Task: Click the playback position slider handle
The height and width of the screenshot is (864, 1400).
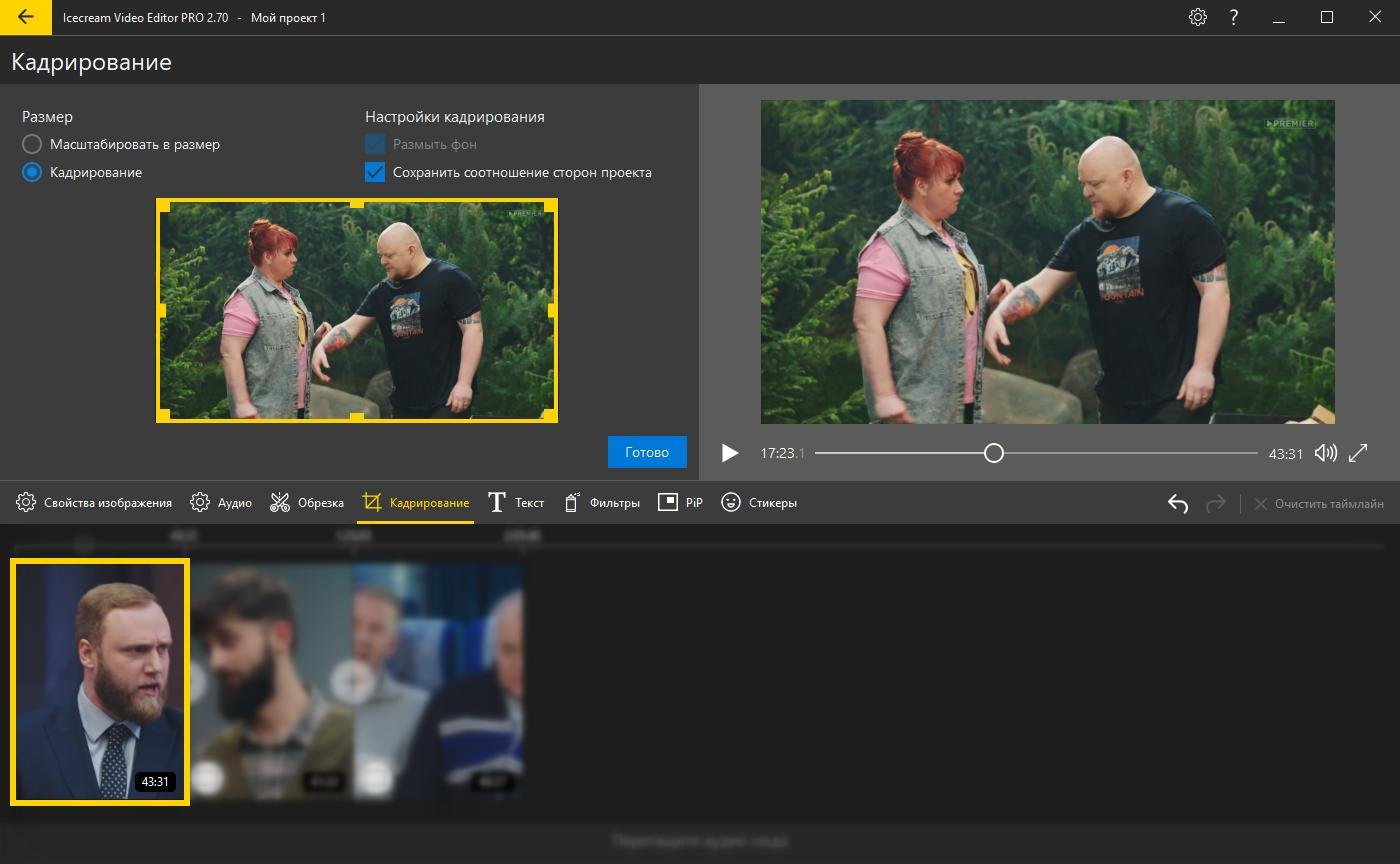Action: point(993,453)
